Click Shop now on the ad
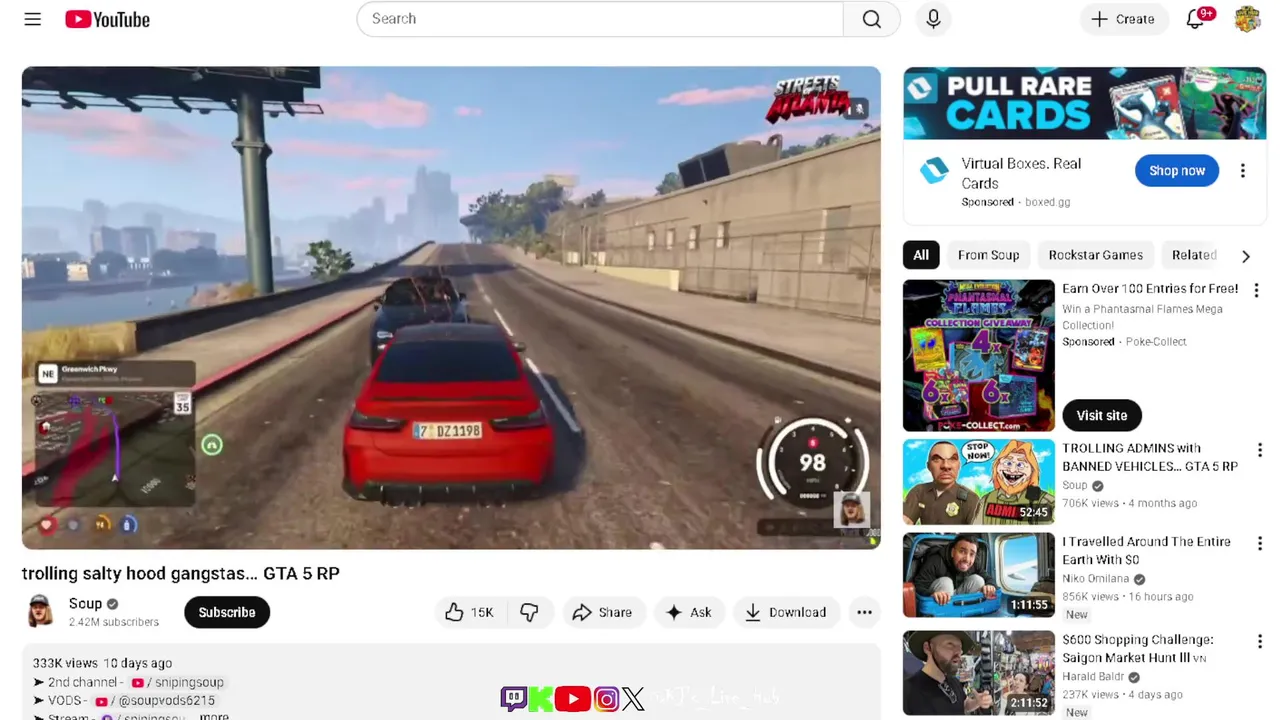The image size is (1280, 720). tap(1177, 171)
